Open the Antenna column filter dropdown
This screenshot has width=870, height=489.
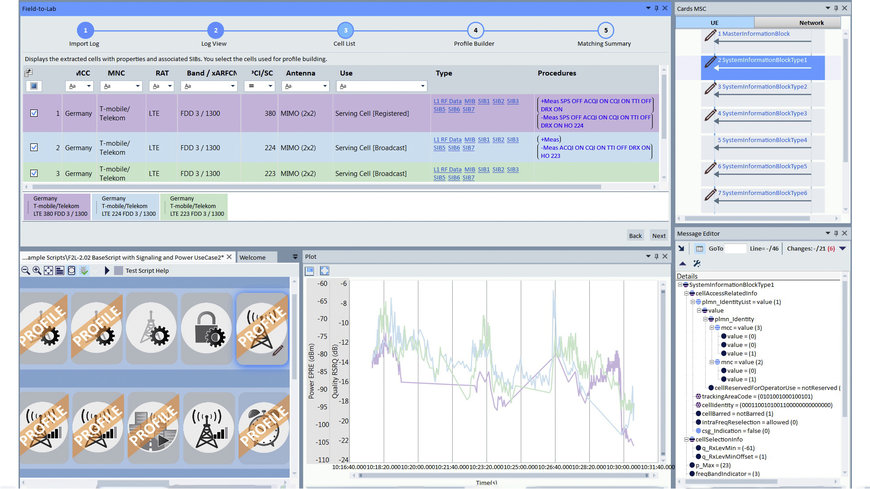(325, 86)
